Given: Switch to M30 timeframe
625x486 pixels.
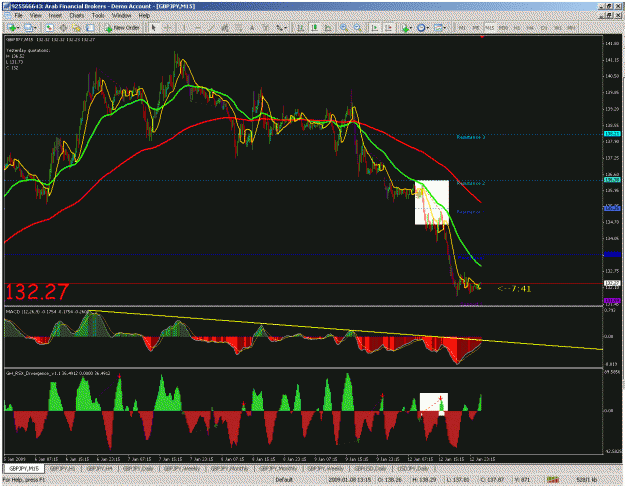Looking at the screenshot, I should [x=503, y=28].
